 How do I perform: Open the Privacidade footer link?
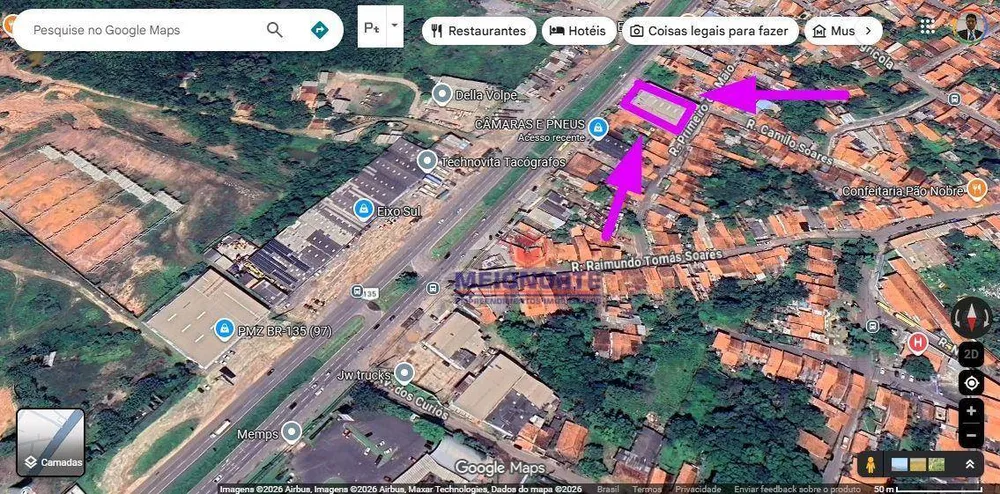[698, 489]
